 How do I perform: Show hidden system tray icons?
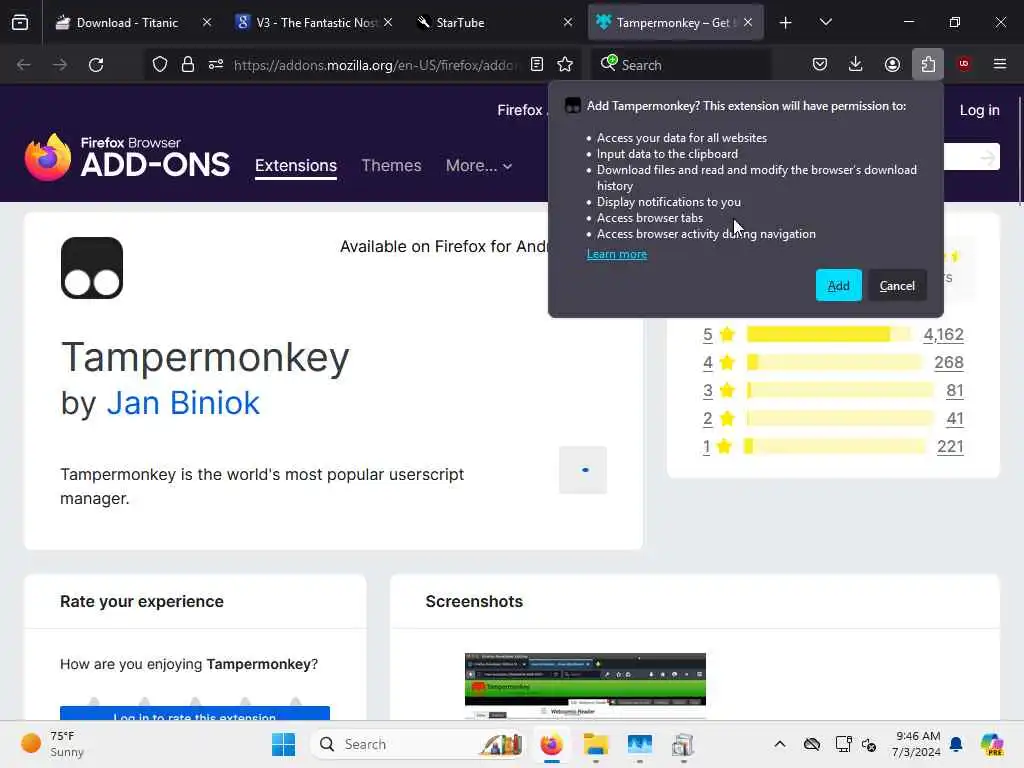point(780,744)
